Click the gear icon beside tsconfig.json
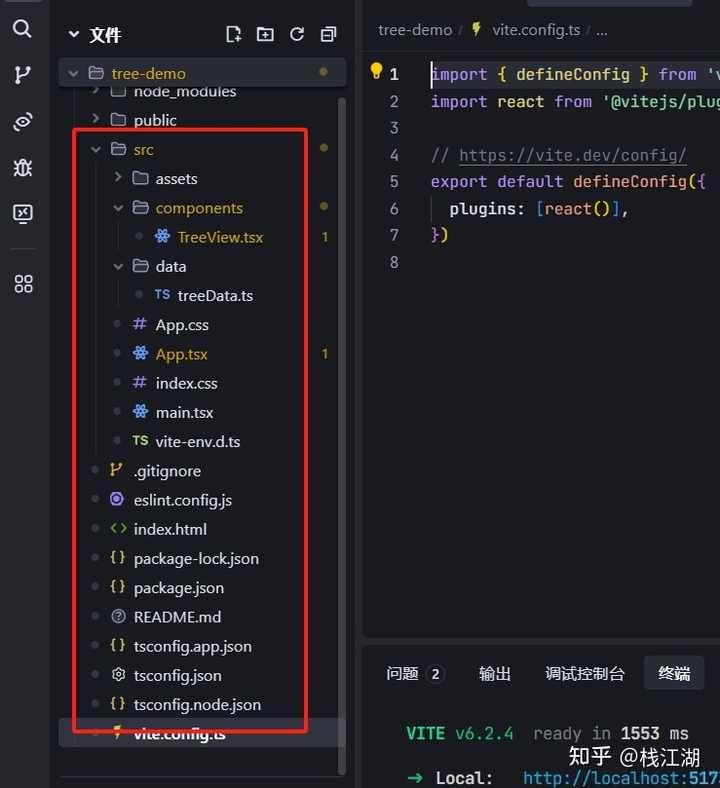This screenshot has width=720, height=788. coord(118,674)
